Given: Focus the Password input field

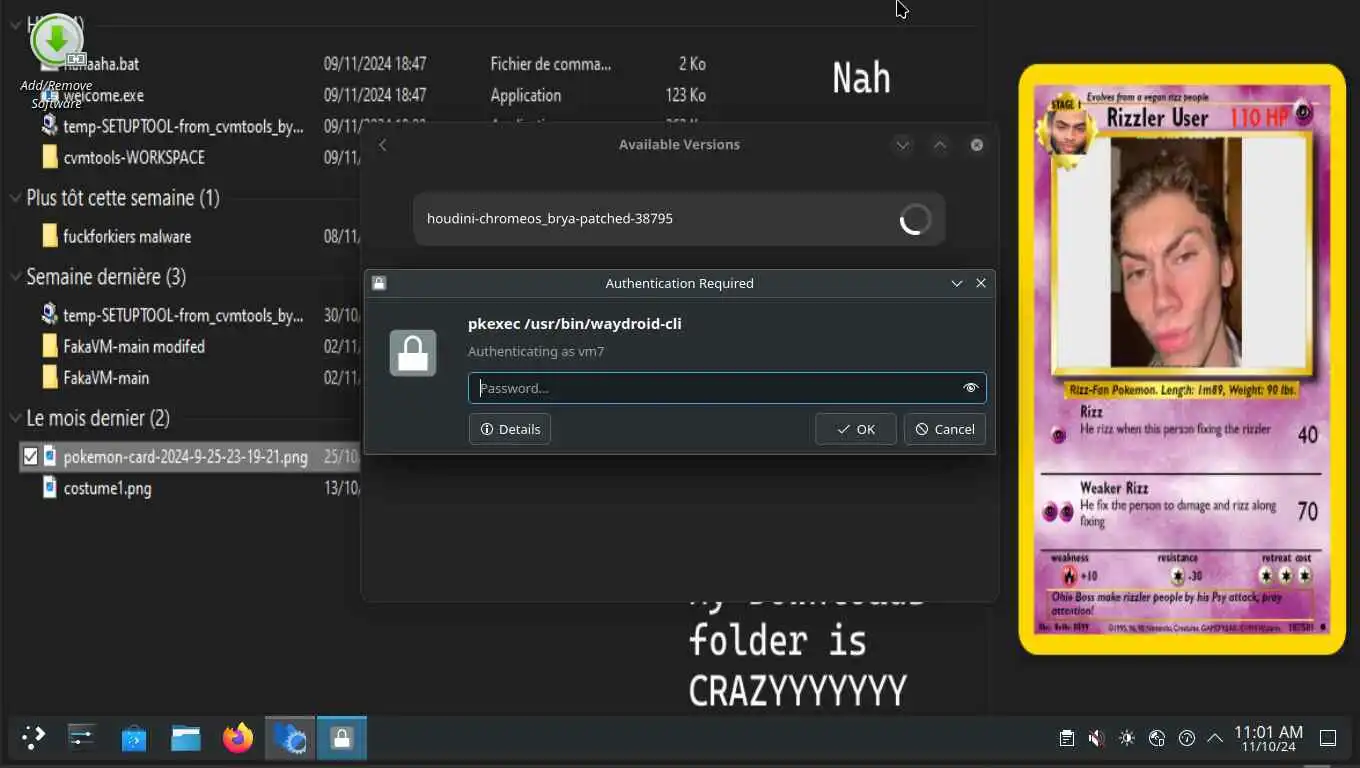Looking at the screenshot, I should coord(727,388).
